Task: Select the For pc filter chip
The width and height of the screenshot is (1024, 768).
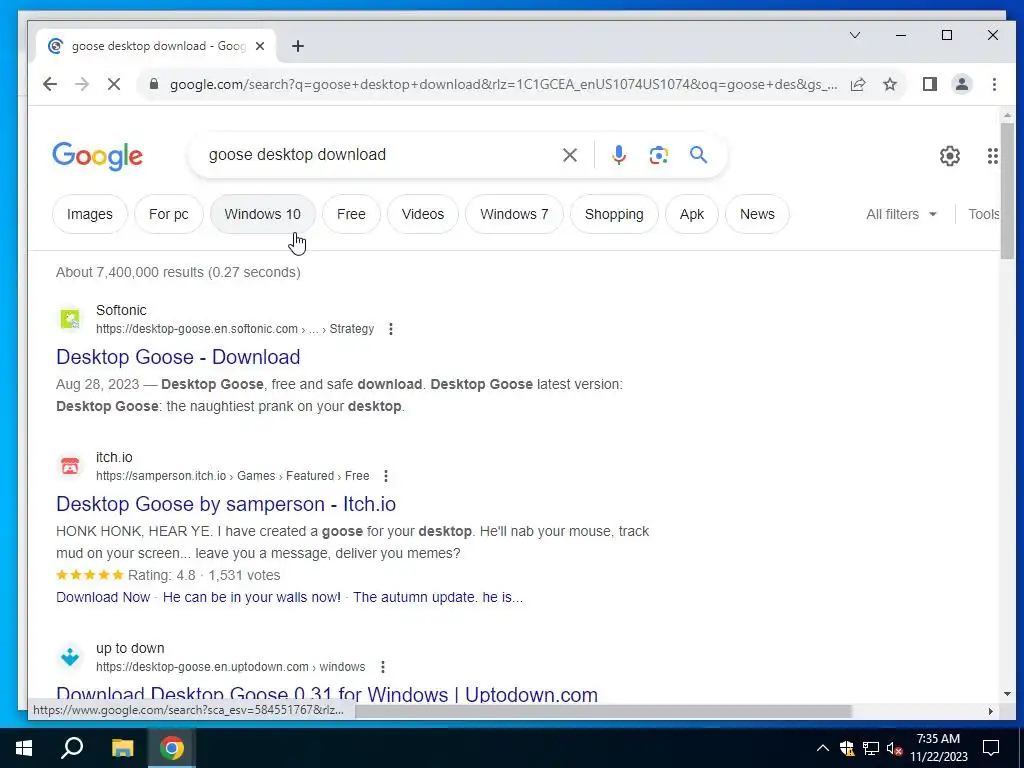Action: (x=168, y=214)
